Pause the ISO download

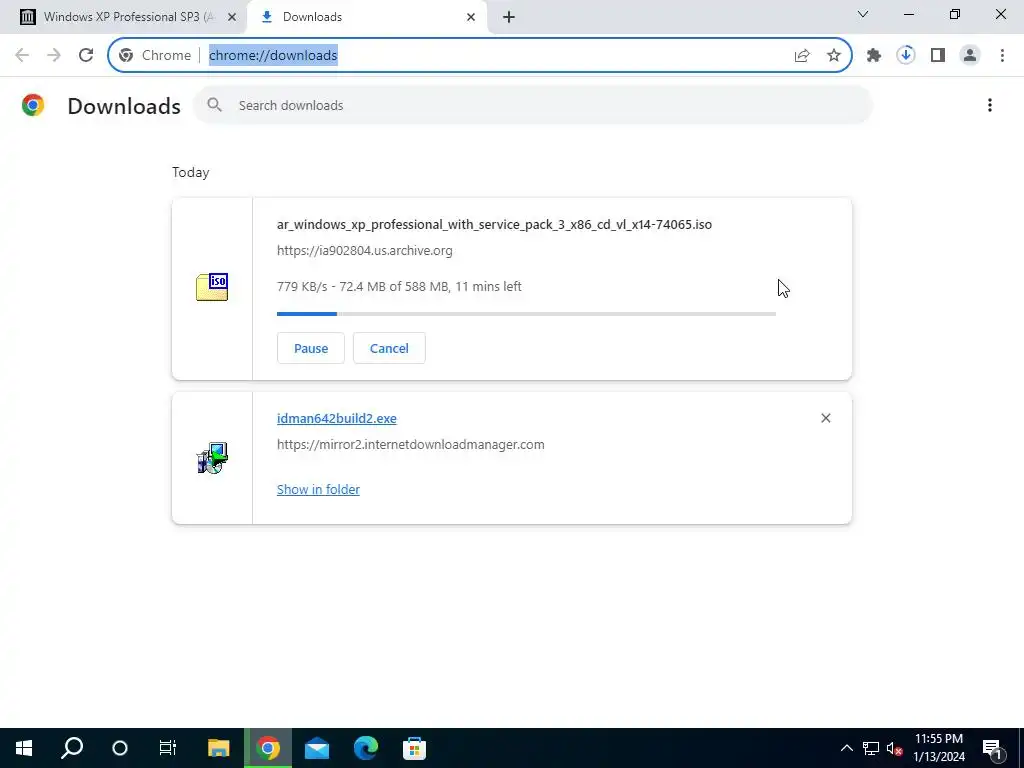pyautogui.click(x=311, y=348)
